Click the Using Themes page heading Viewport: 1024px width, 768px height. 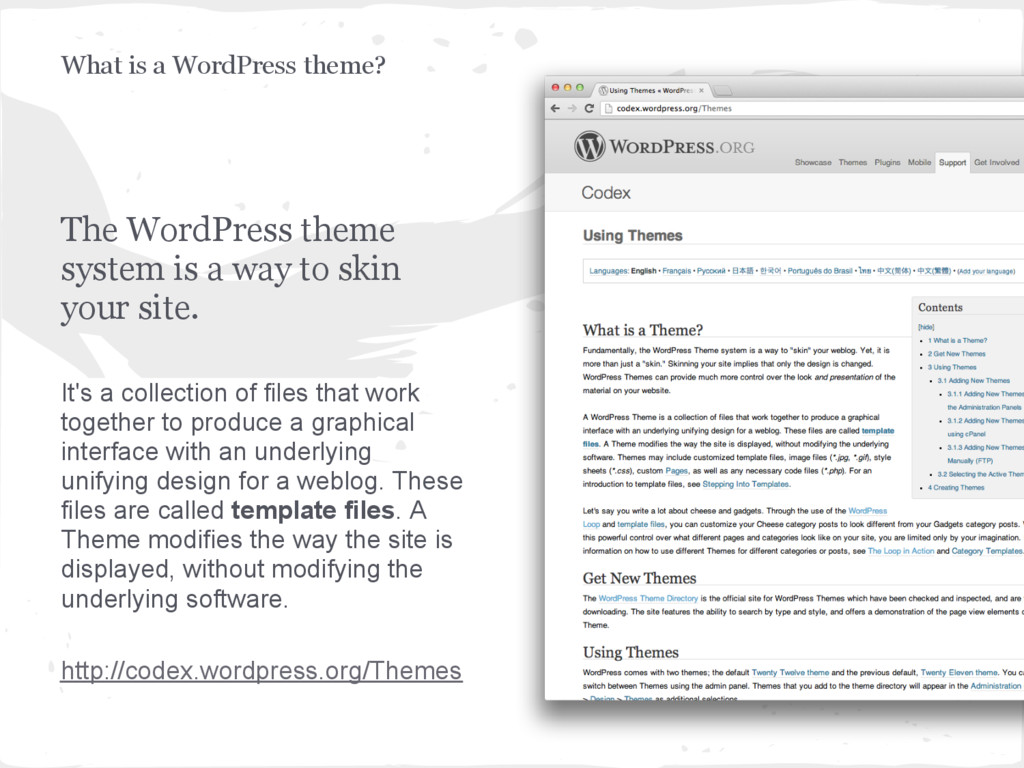click(x=632, y=236)
